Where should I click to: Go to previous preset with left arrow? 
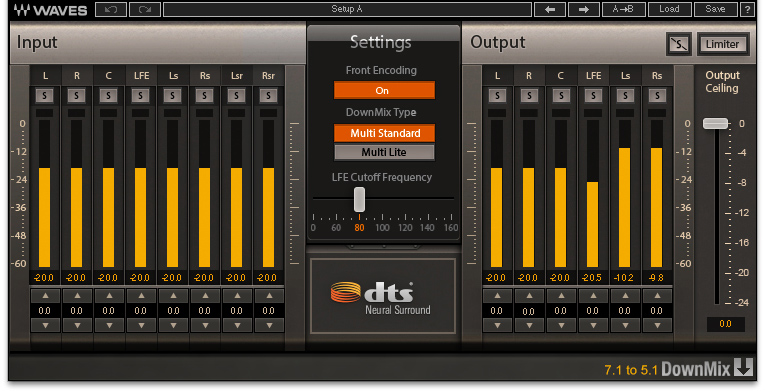550,9
